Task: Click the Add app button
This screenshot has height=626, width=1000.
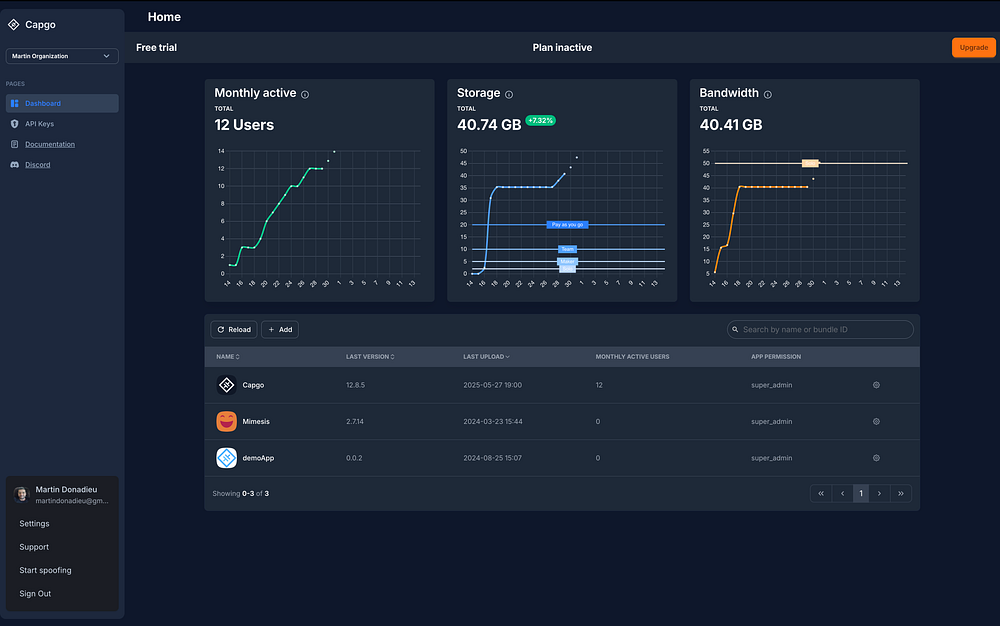Action: pos(279,330)
